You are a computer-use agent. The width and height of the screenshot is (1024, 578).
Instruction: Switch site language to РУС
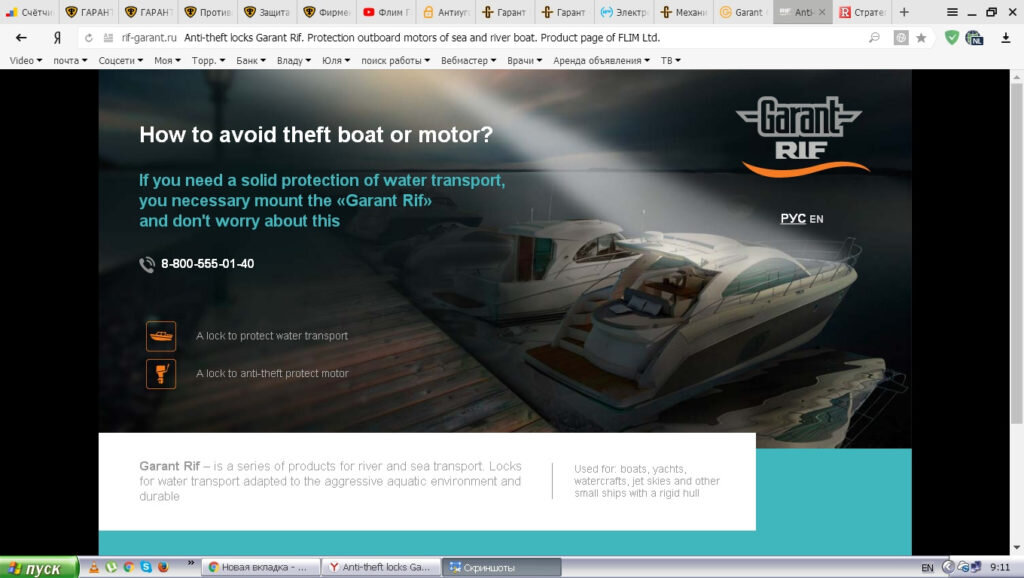(793, 218)
